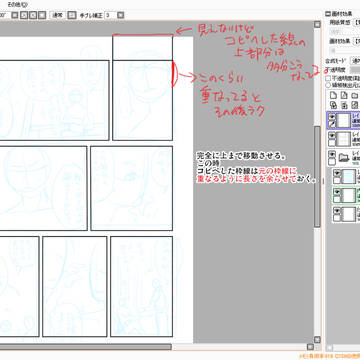Hide the layer folder with eye icon
Viewport: 360px width, 360px height.
tap(332, 155)
